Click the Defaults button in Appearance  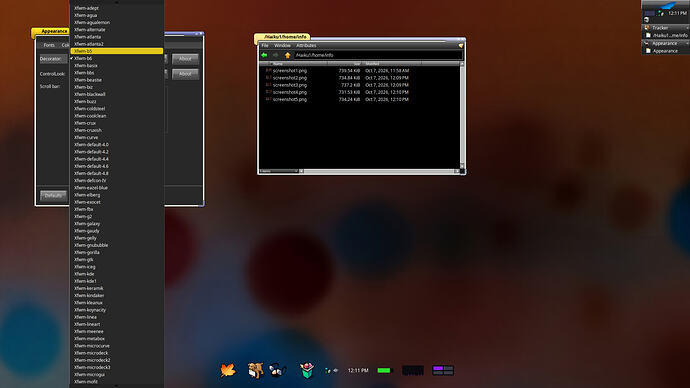pos(53,196)
